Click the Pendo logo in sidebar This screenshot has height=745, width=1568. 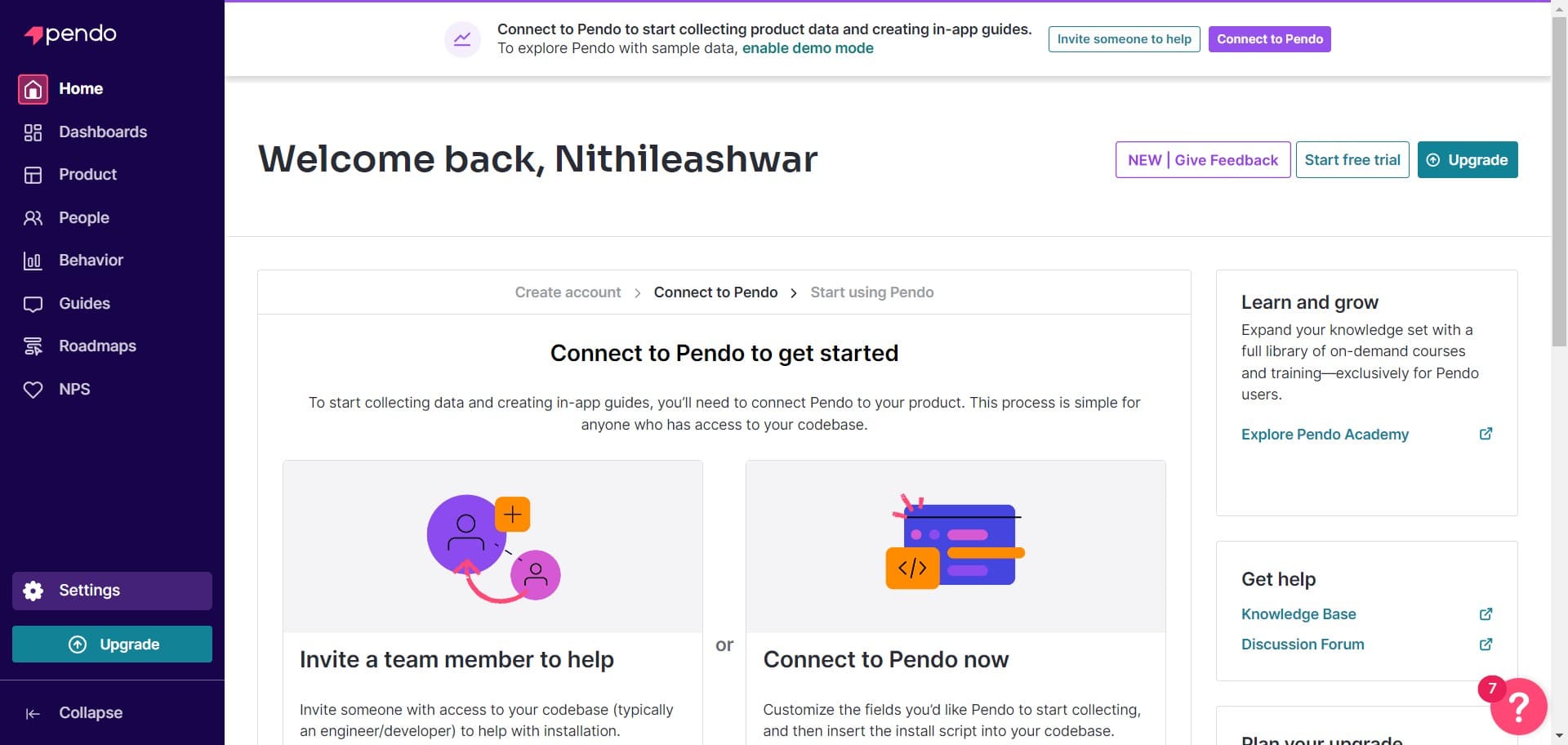pyautogui.click(x=70, y=34)
